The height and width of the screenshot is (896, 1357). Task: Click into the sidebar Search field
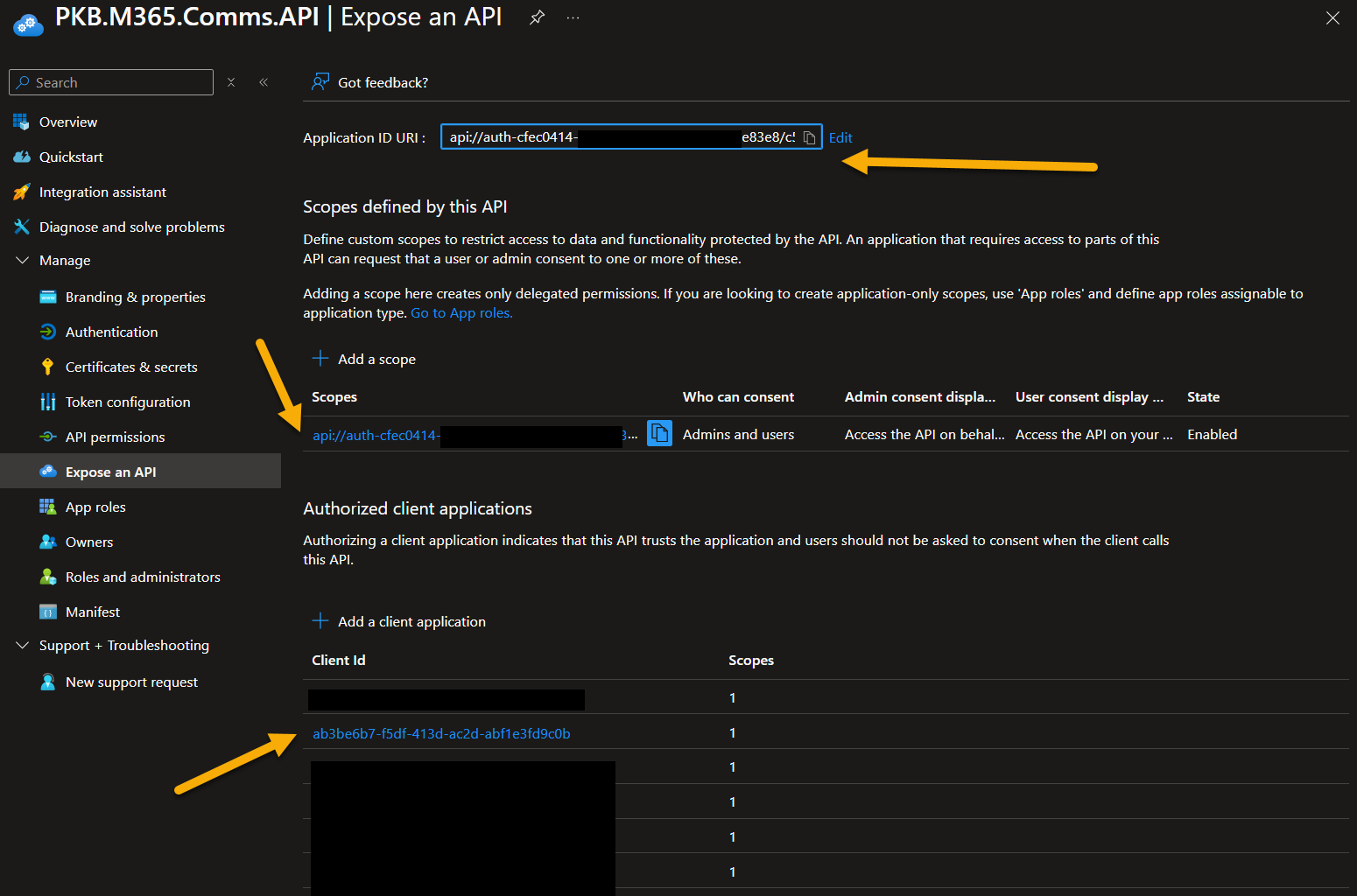coord(110,81)
